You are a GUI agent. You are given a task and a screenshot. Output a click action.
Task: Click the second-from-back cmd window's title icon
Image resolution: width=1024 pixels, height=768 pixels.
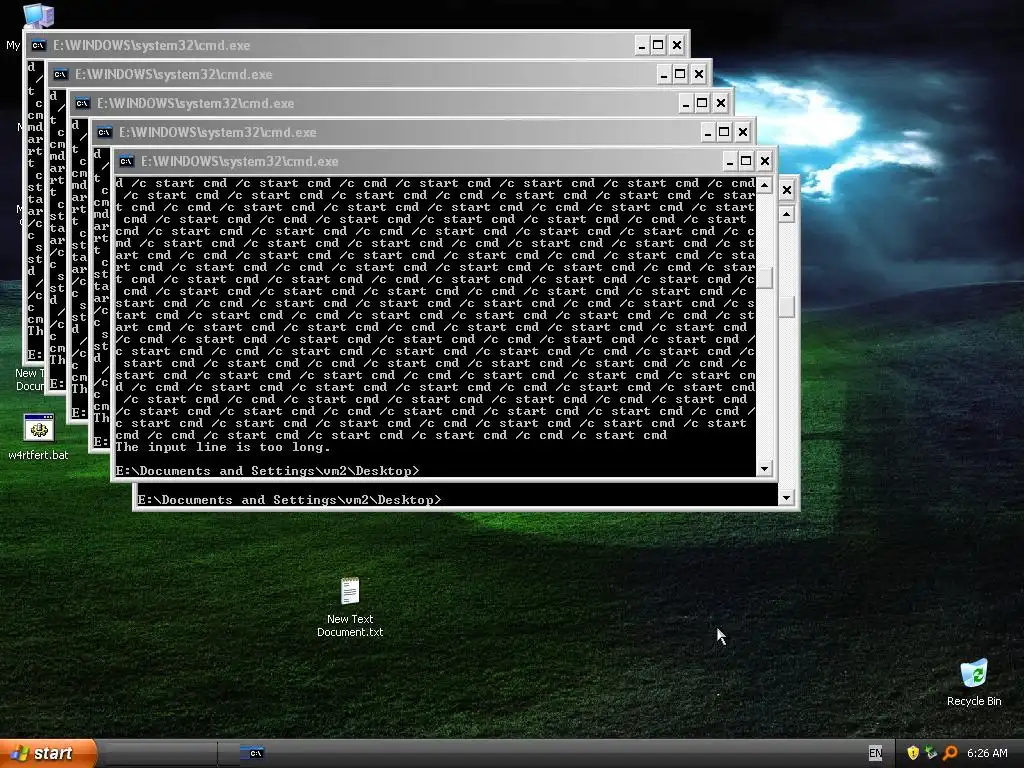(x=61, y=74)
